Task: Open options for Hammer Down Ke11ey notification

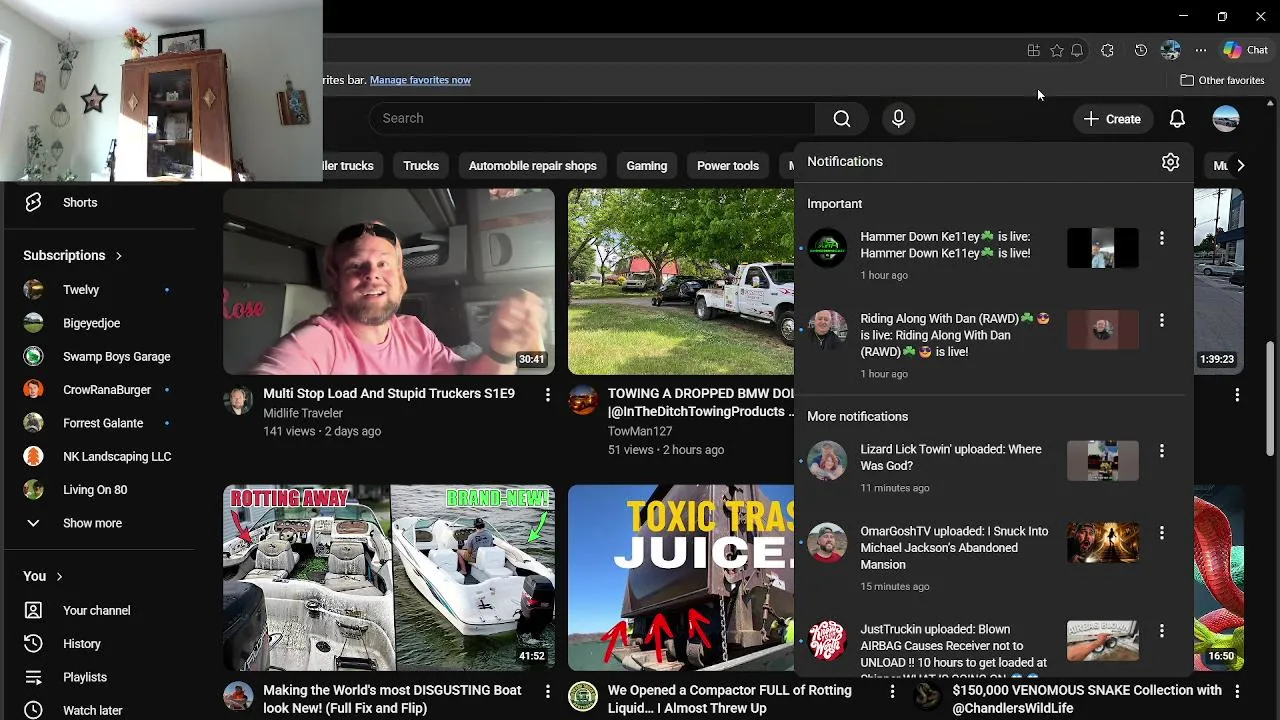Action: tap(1161, 238)
